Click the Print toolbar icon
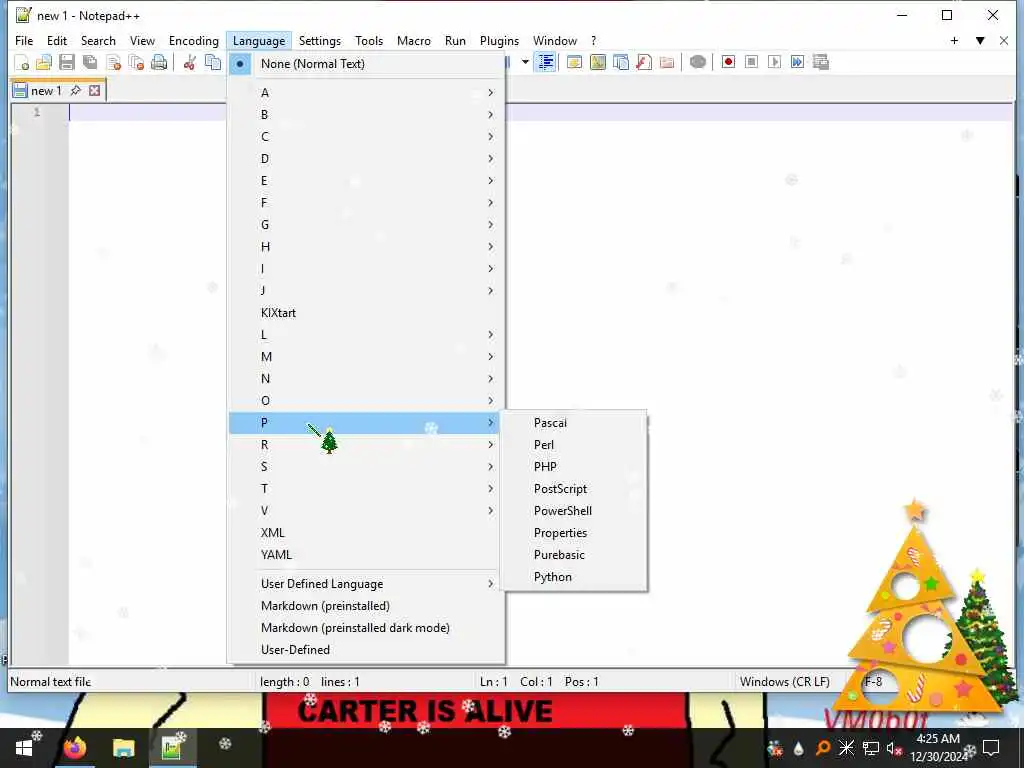This screenshot has width=1024, height=768. 159,63
